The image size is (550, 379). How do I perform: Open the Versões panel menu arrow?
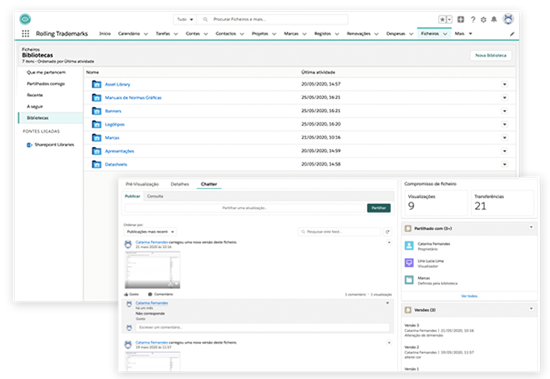[x=531, y=309]
